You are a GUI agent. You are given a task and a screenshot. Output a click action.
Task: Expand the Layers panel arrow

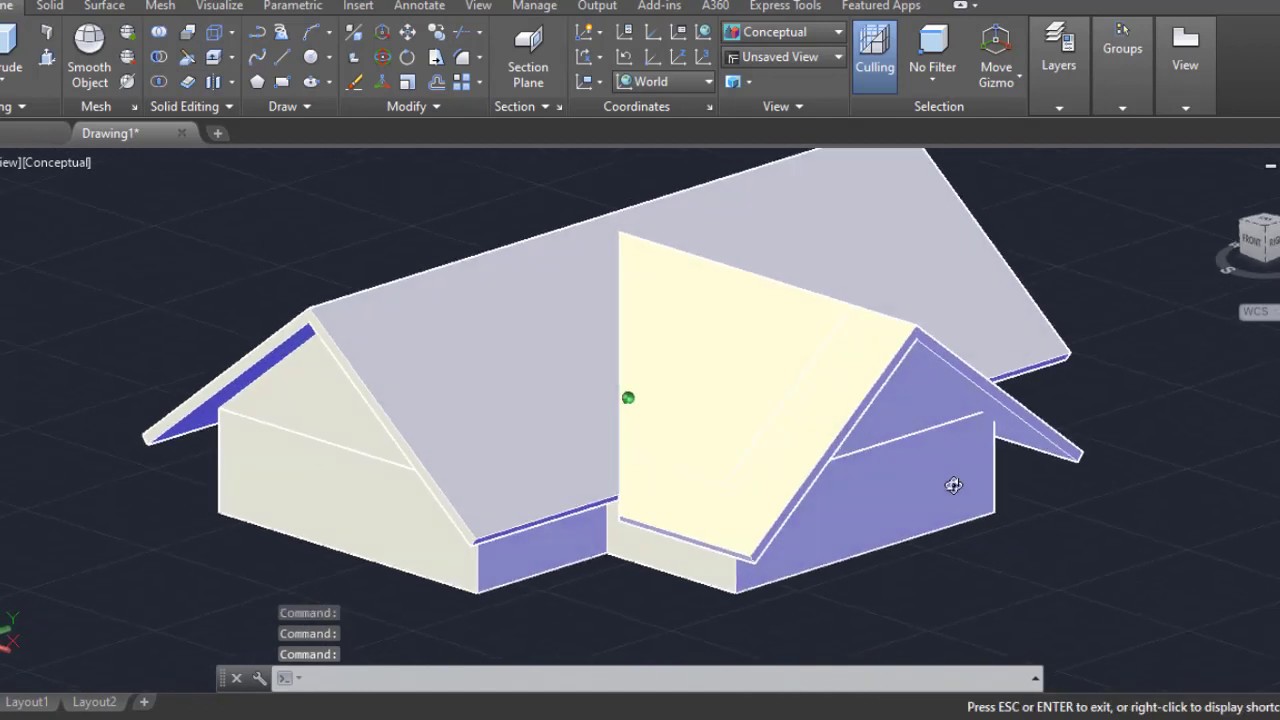coord(1059,107)
